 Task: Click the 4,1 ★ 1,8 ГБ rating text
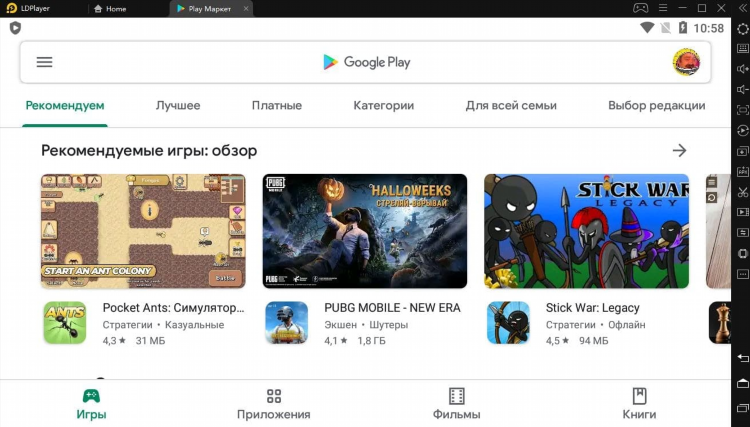(x=355, y=341)
